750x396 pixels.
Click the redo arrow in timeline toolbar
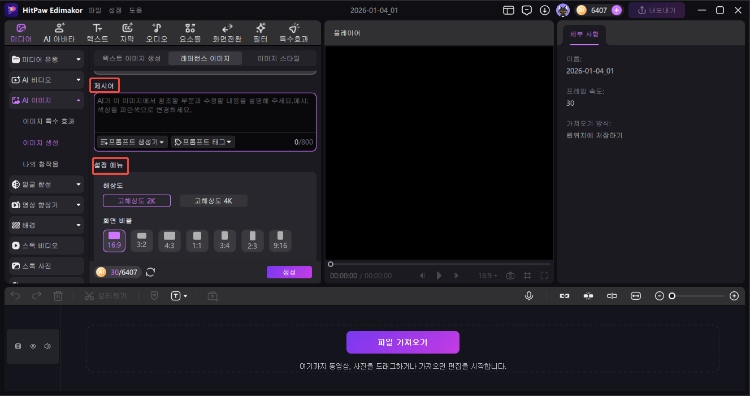(36, 296)
